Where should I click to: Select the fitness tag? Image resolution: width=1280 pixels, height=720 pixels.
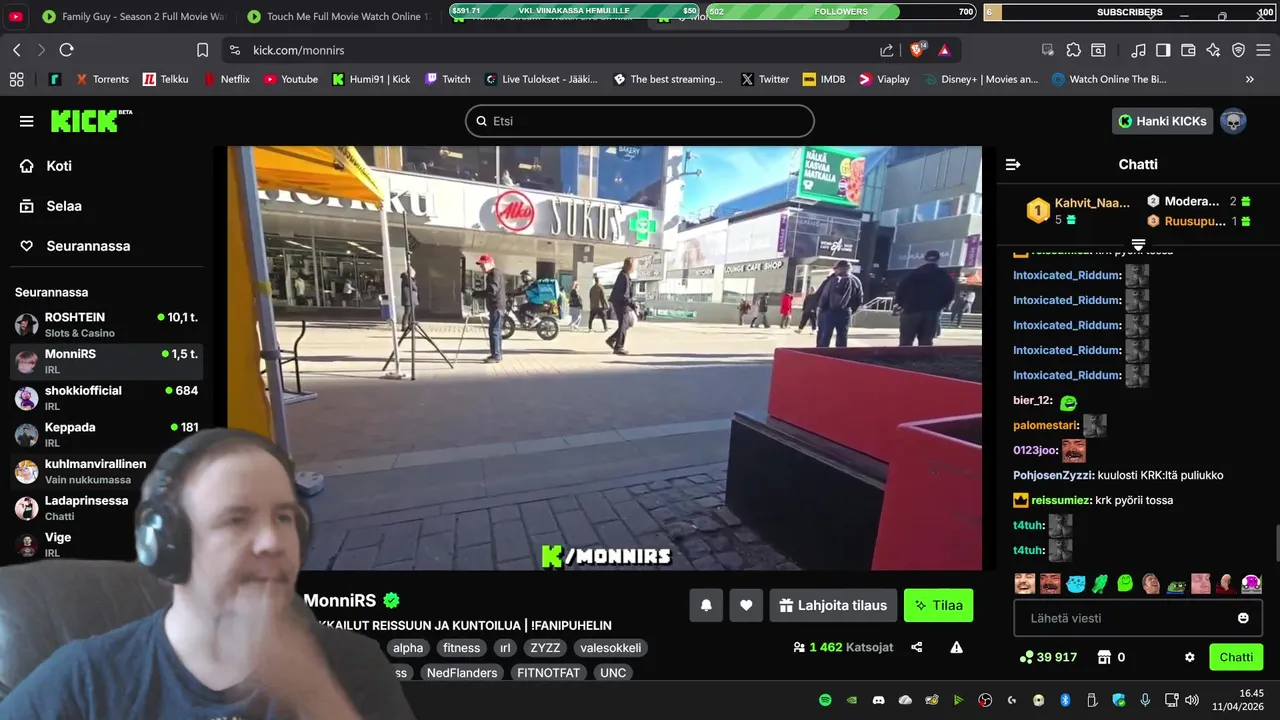[461, 648]
